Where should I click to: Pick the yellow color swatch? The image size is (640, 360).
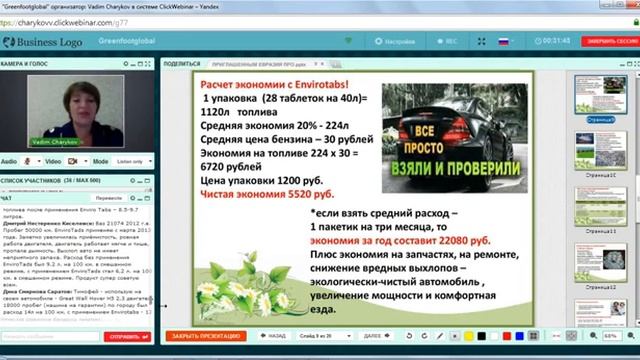click(x=469, y=336)
